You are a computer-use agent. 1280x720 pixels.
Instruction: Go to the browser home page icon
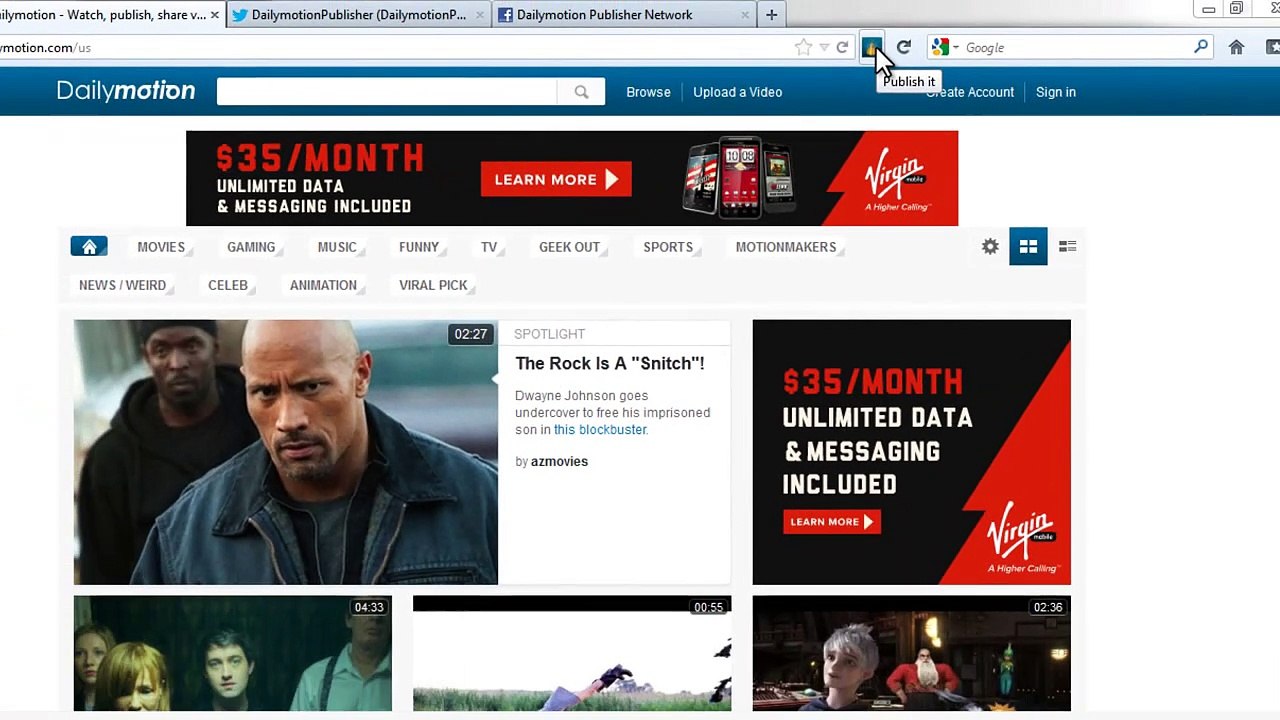(1236, 47)
